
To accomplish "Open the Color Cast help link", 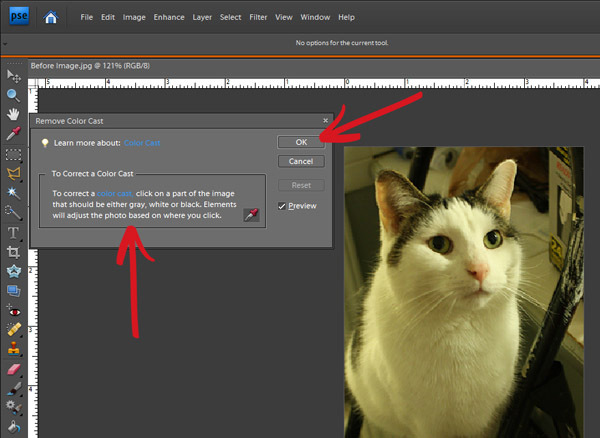I will pos(141,143).
